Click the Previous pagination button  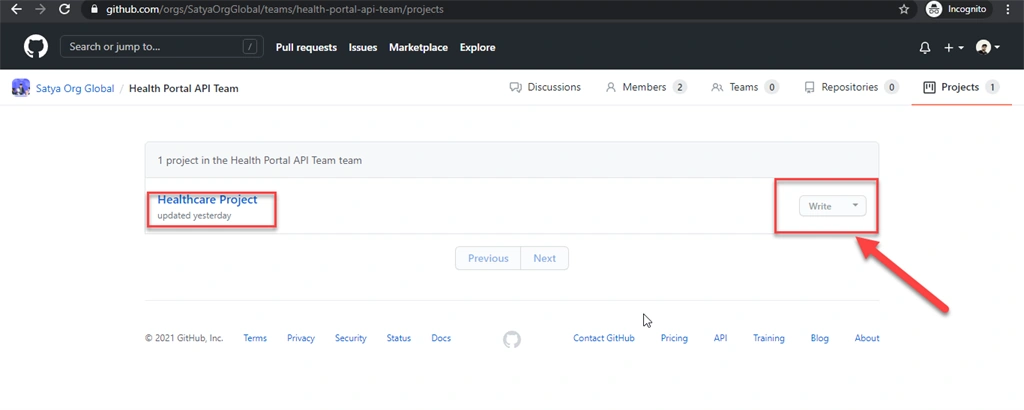click(x=488, y=258)
